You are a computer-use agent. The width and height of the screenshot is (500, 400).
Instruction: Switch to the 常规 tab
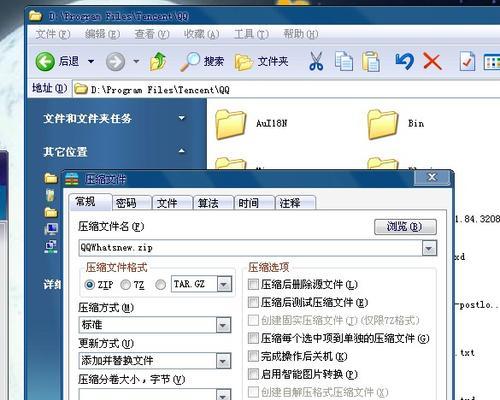point(90,202)
